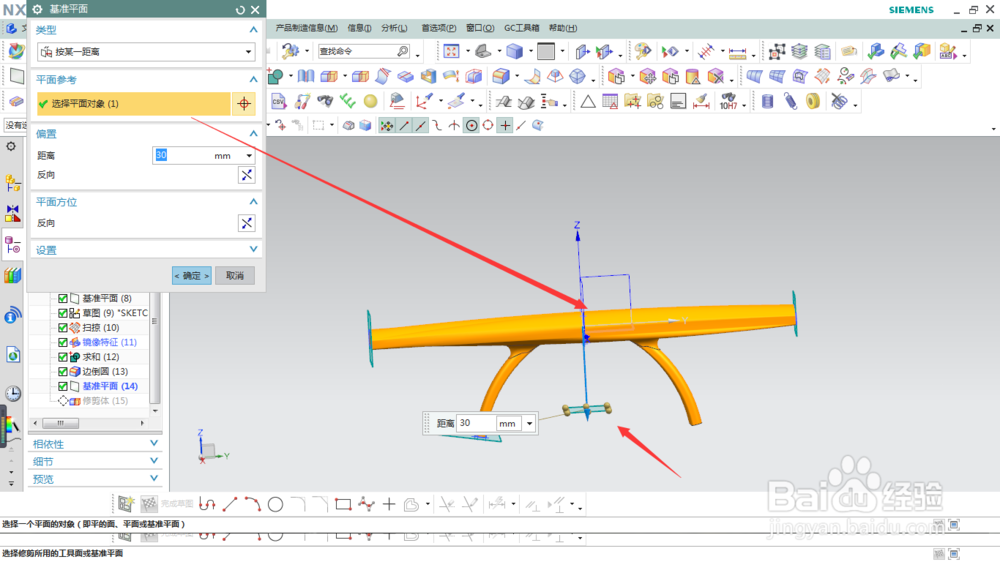Select the Line sketch tool
This screenshot has width=1000, height=562.
tap(230, 505)
